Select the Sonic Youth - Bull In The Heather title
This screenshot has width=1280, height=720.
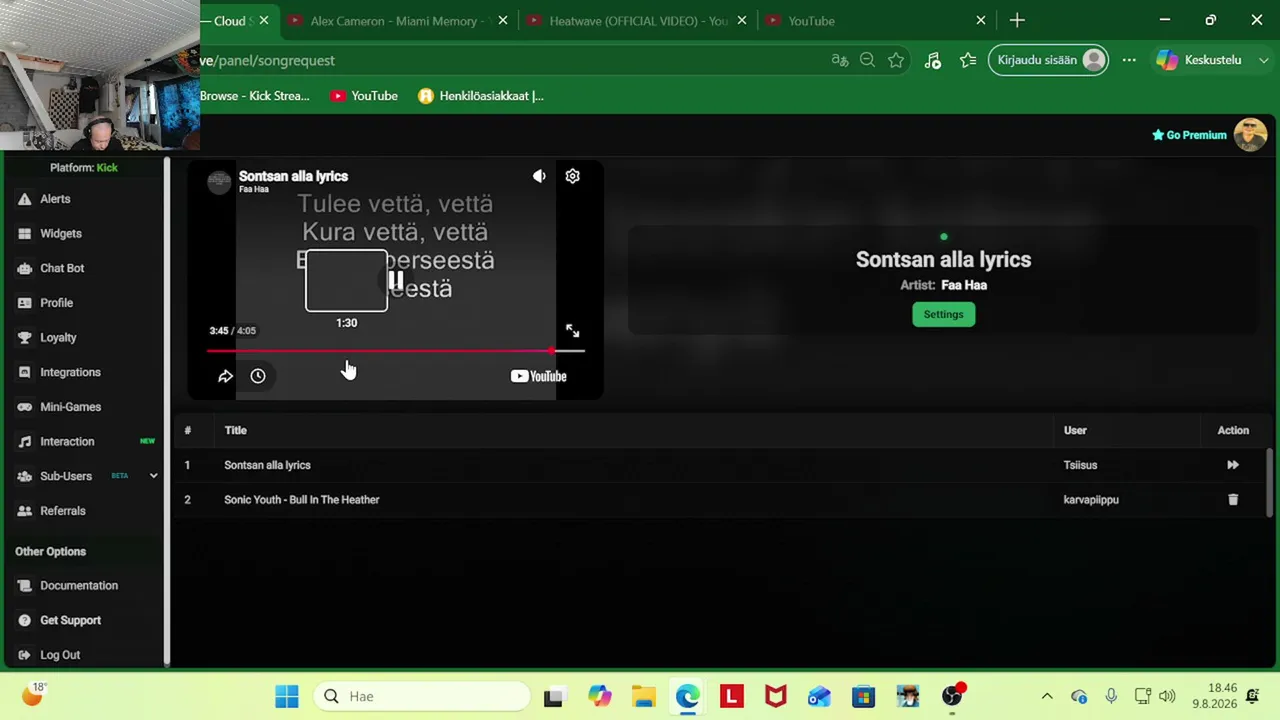pos(302,500)
